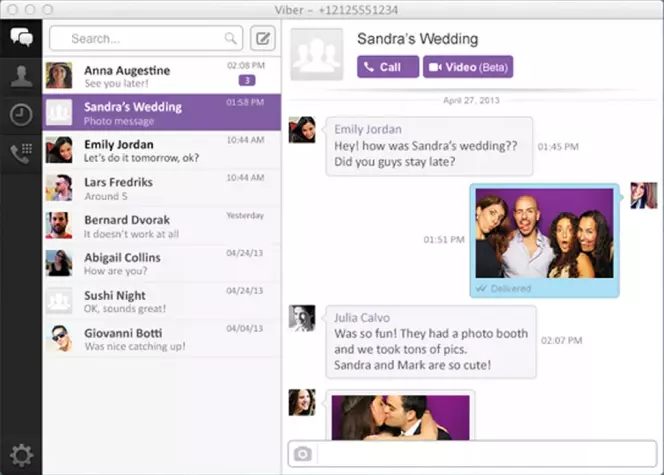Image resolution: width=664 pixels, height=475 pixels.
Task: Open the Anna Augestine conversation
Action: pyautogui.click(x=162, y=75)
